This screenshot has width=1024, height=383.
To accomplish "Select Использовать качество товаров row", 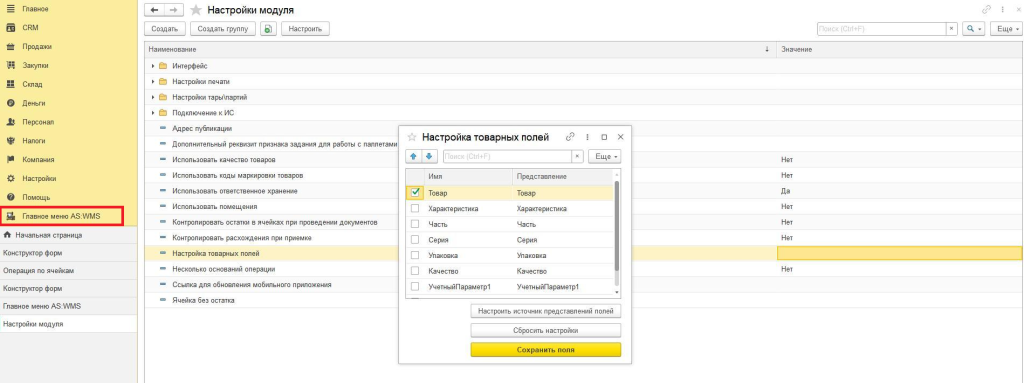I will click(x=583, y=159).
